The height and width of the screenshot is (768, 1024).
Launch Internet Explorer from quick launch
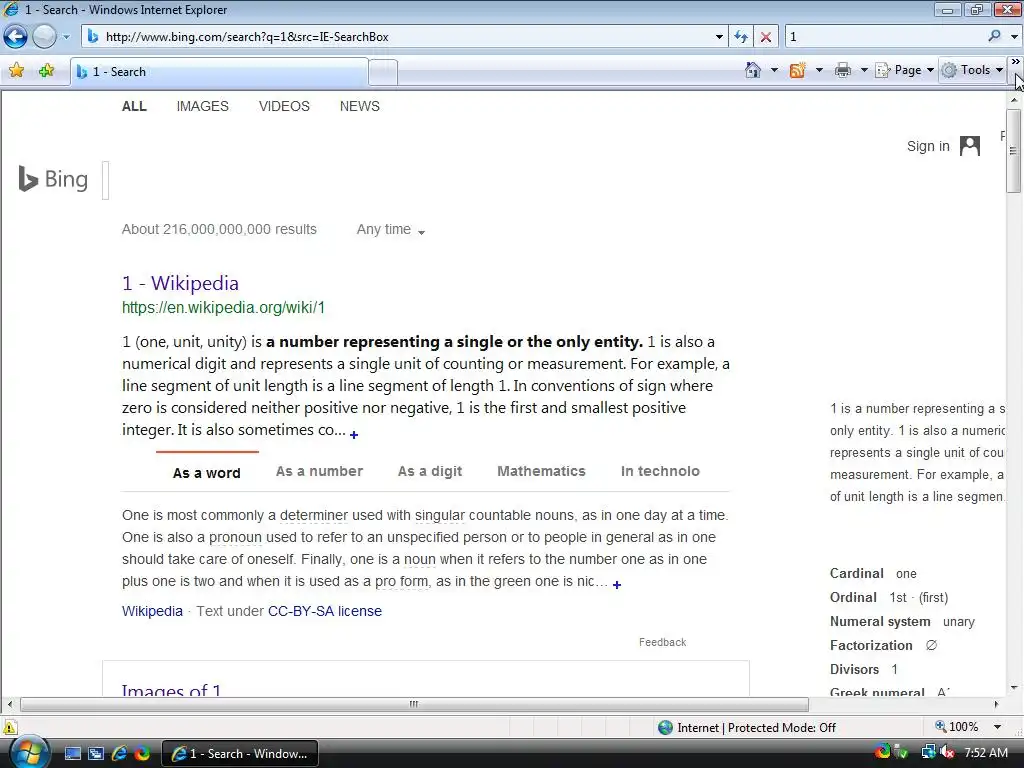click(119, 754)
